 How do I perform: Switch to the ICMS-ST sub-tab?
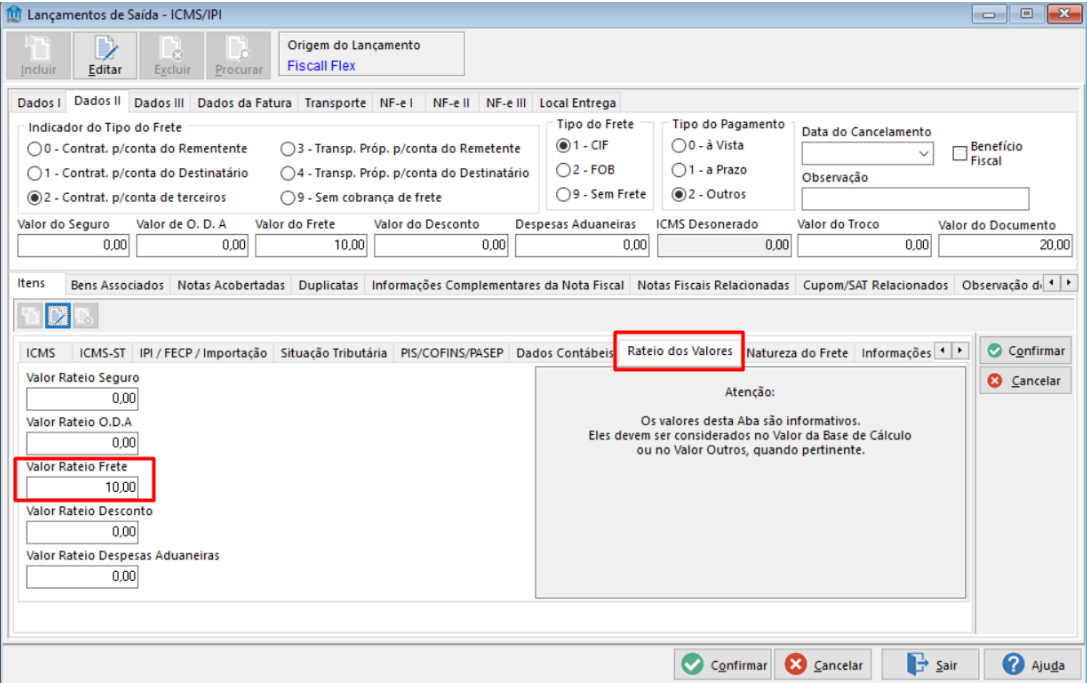[x=103, y=353]
